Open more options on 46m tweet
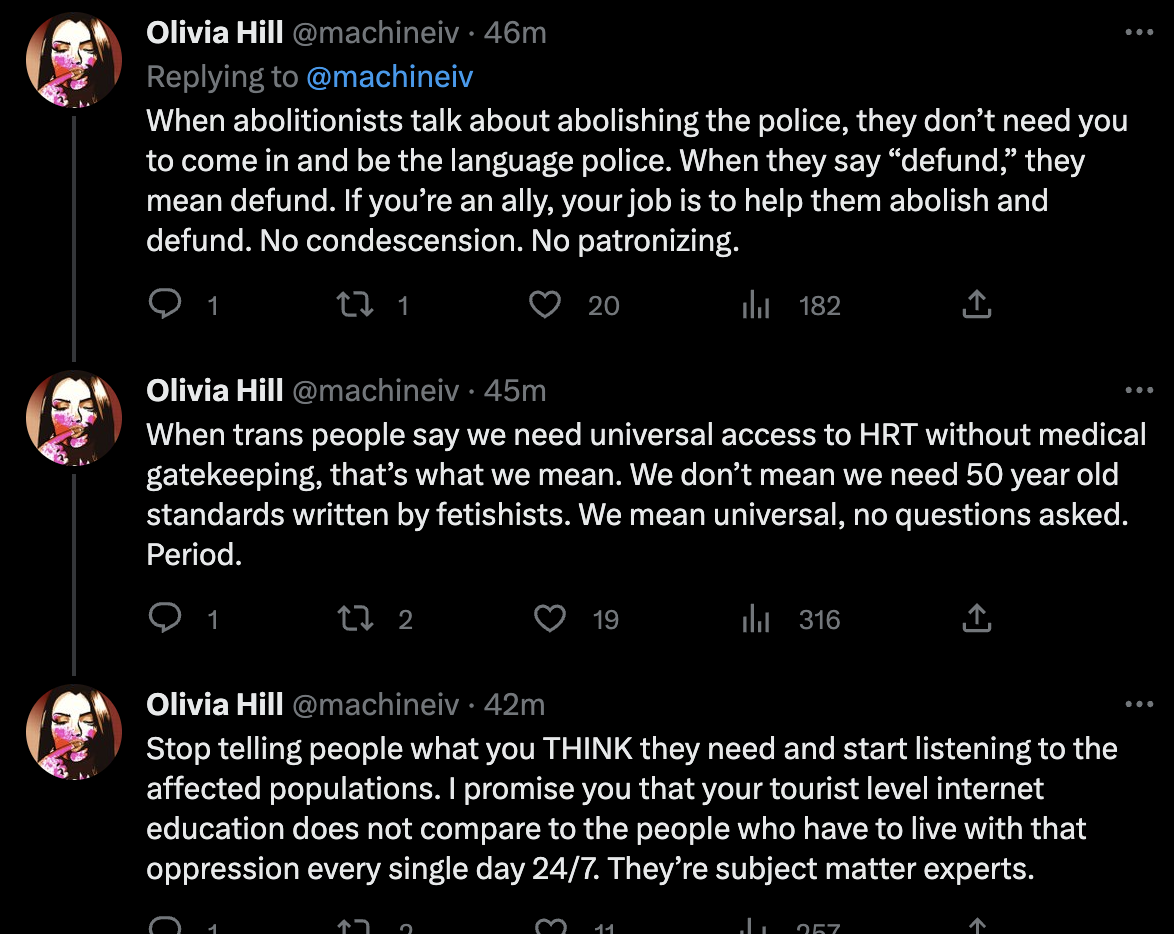This screenshot has width=1174, height=934. click(1139, 33)
